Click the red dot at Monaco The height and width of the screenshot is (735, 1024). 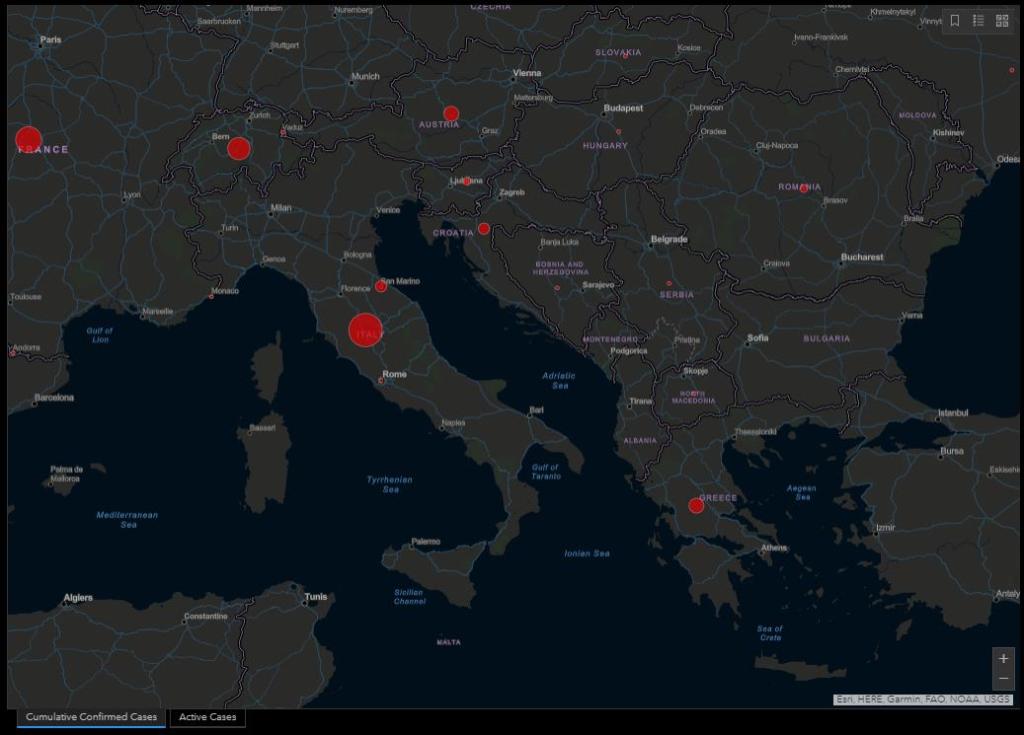[x=211, y=295]
